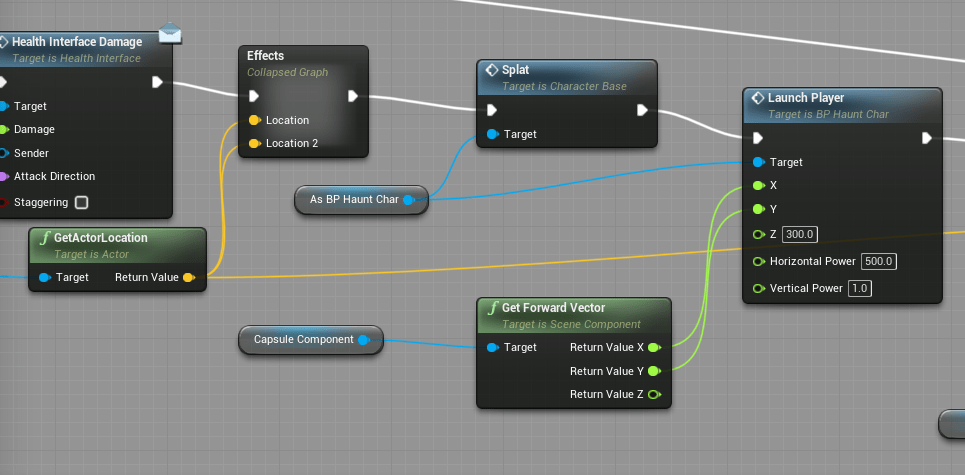Click Launch Player's output execution pin
Image resolution: width=965 pixels, height=475 pixels.
(927, 138)
